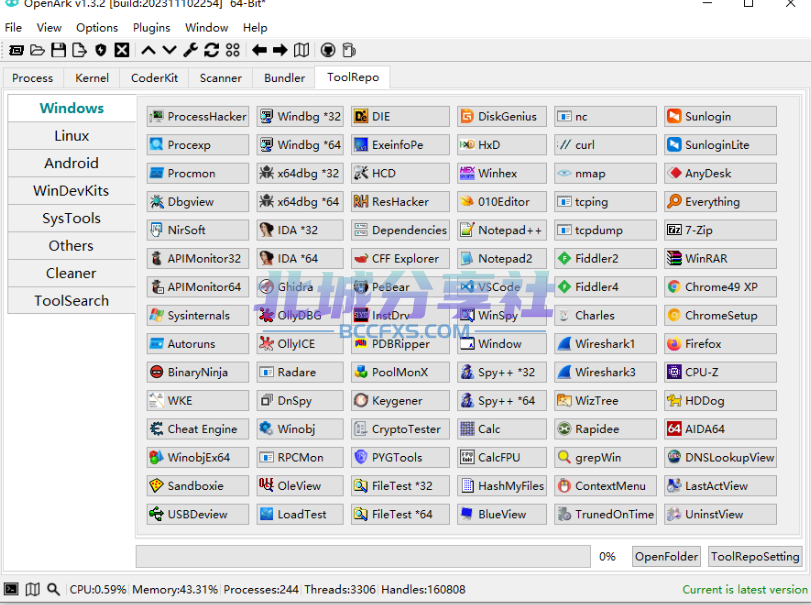The width and height of the screenshot is (811, 605).
Task: Launch AnyDesk tool
Action: pyautogui.click(x=720, y=173)
